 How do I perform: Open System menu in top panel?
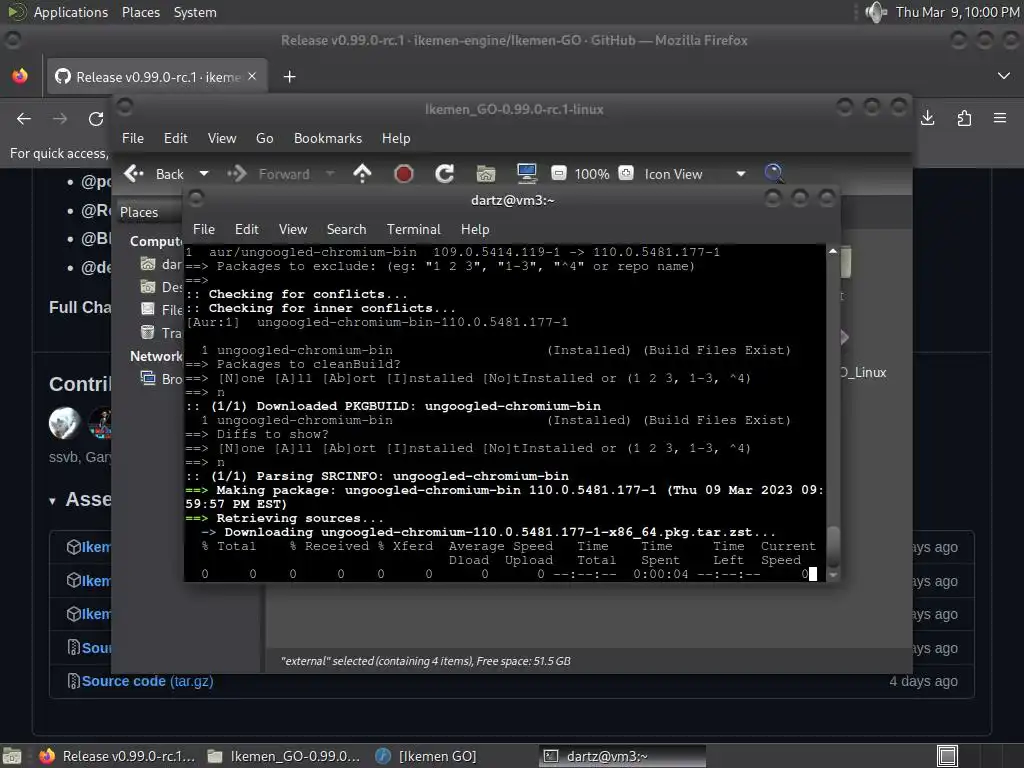tap(195, 12)
